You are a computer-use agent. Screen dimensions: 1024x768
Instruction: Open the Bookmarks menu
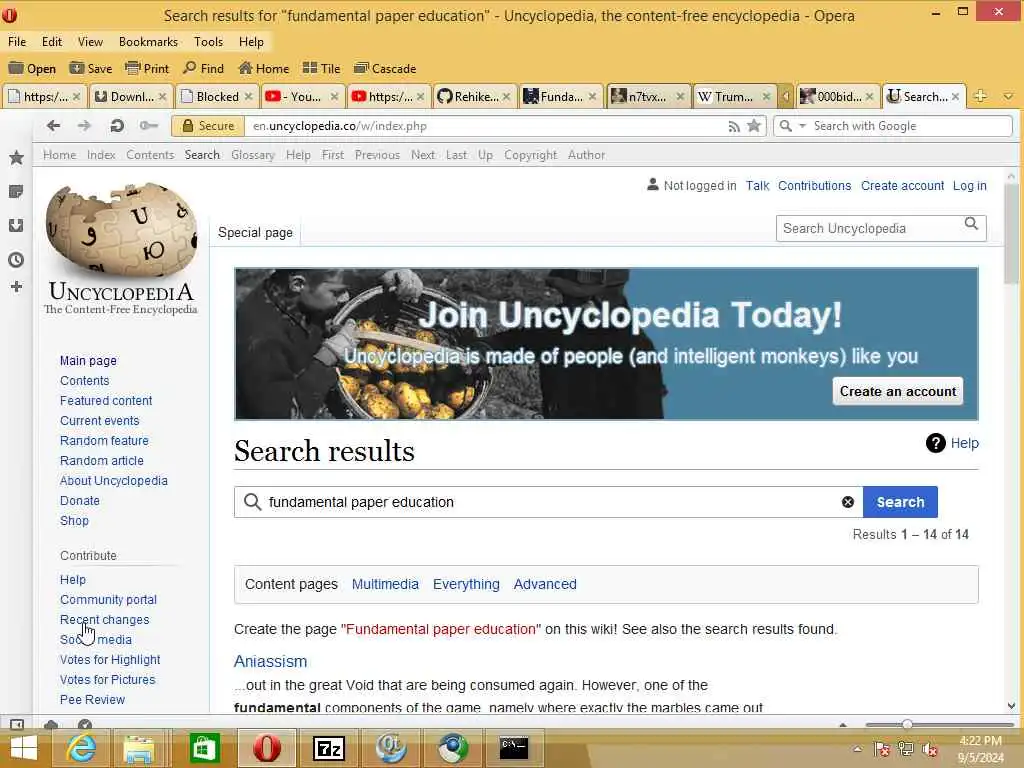(148, 42)
